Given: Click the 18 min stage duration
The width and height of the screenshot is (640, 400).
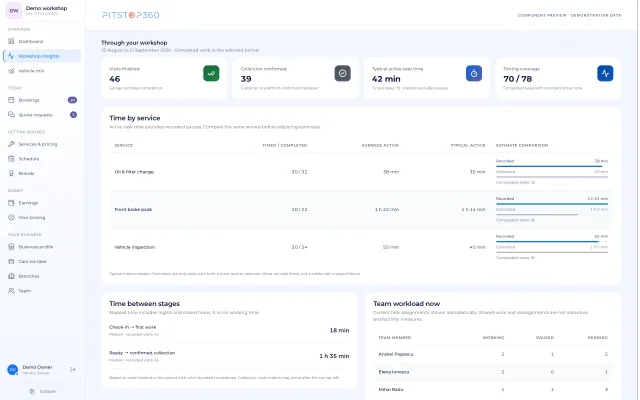Looking at the screenshot, I should point(339,330).
